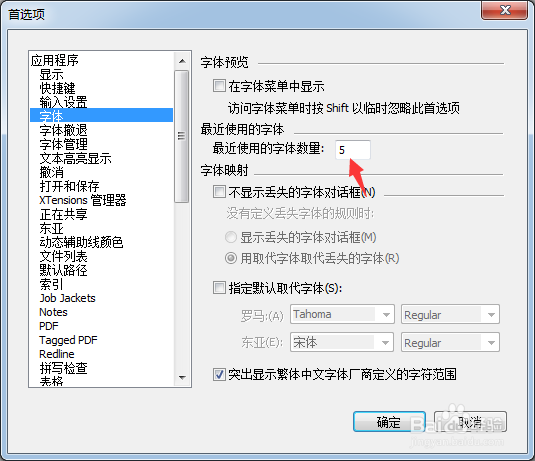Open the XTensions 管理器 category
The height and width of the screenshot is (461, 535).
pos(83,200)
